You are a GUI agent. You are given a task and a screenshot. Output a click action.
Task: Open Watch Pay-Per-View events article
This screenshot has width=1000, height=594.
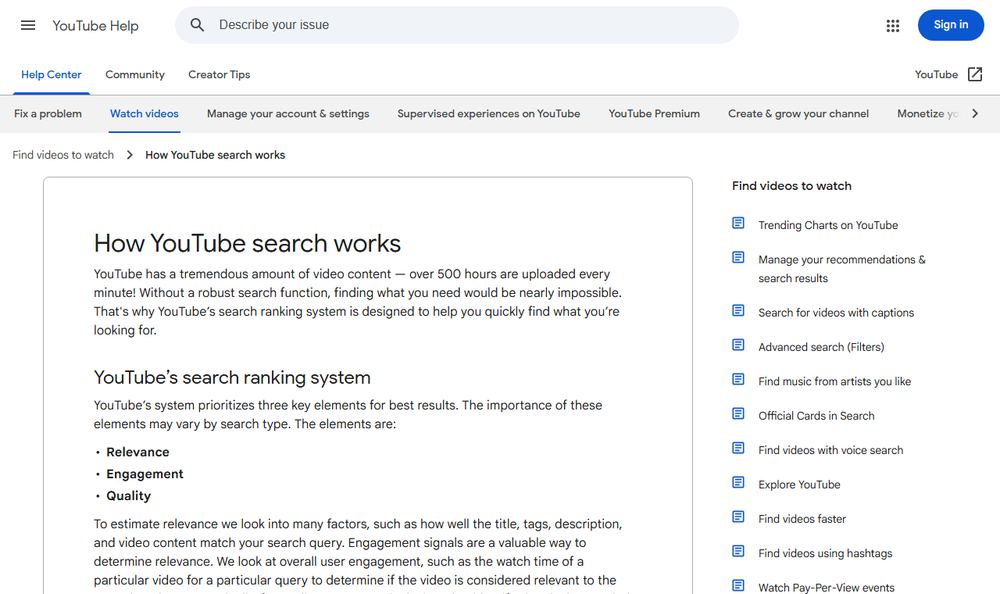pyautogui.click(x=826, y=588)
